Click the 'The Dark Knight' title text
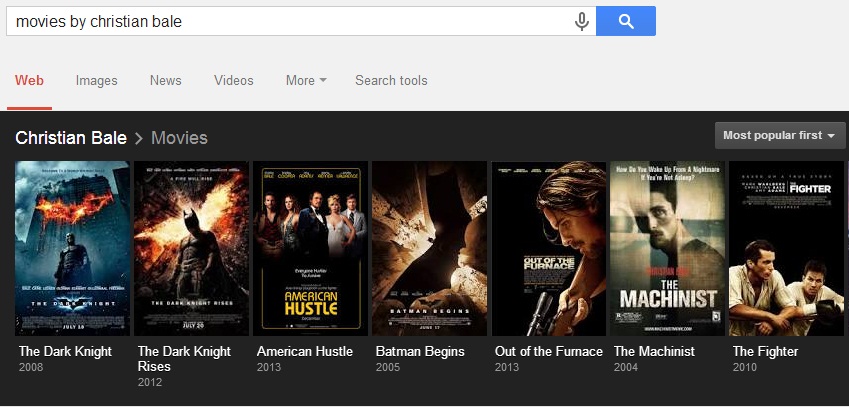Screen dimensions: 849x408 pyautogui.click(x=65, y=351)
